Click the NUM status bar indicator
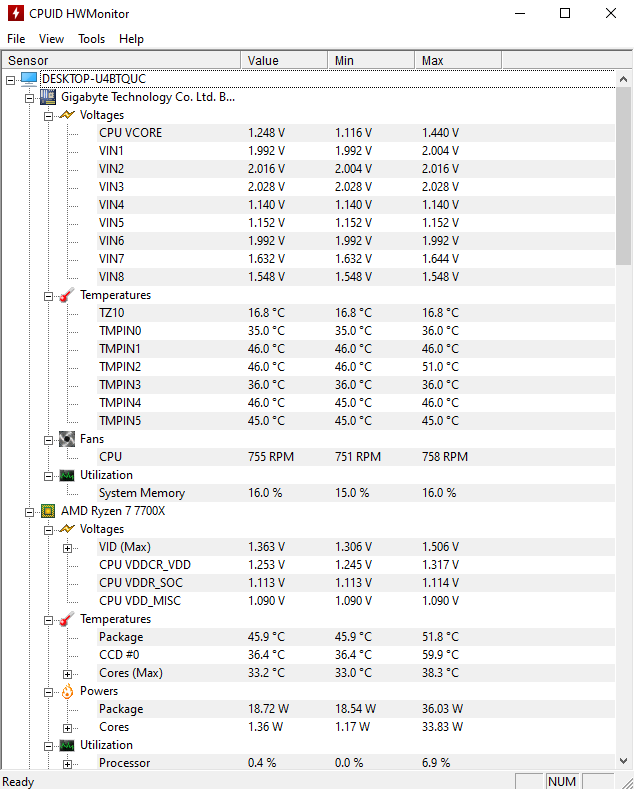Viewport: 634px width, 789px height. point(562,781)
